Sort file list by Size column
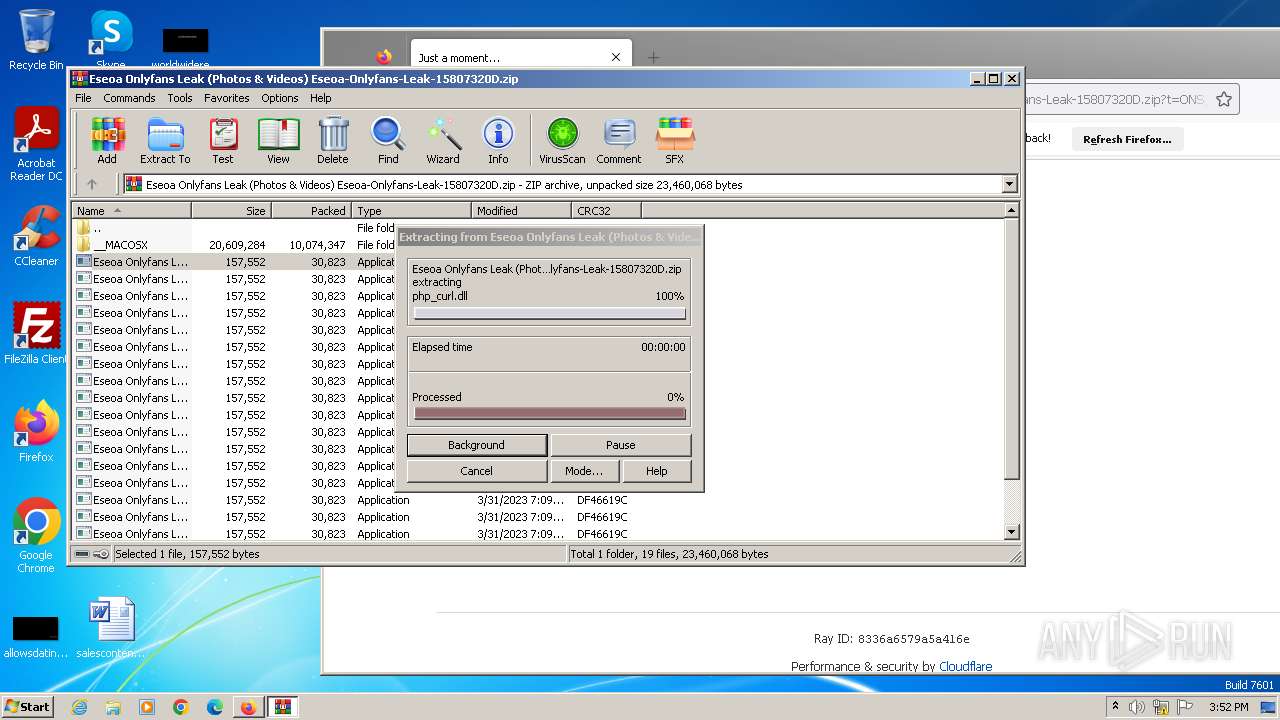The image size is (1280, 720). tap(231, 211)
